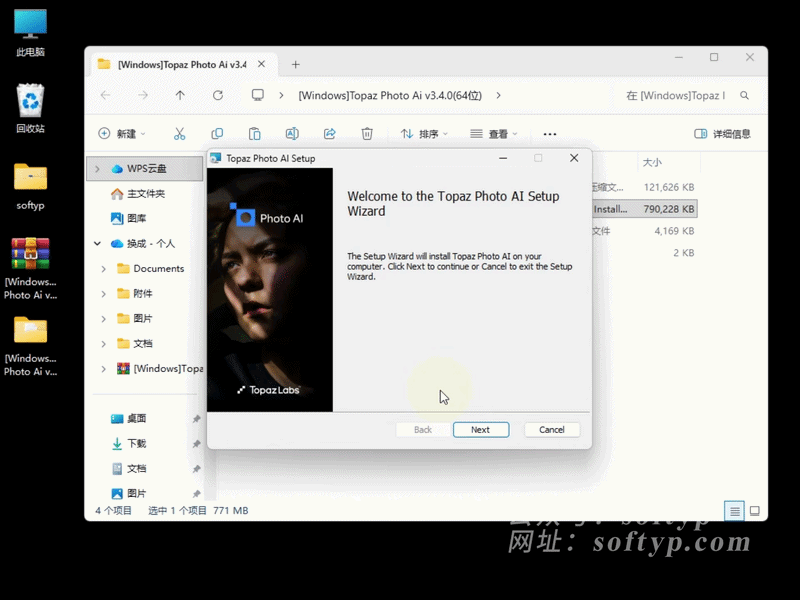Image resolution: width=800 pixels, height=600 pixels.
Task: Open 此电脑 desktop icon
Action: coord(30,34)
